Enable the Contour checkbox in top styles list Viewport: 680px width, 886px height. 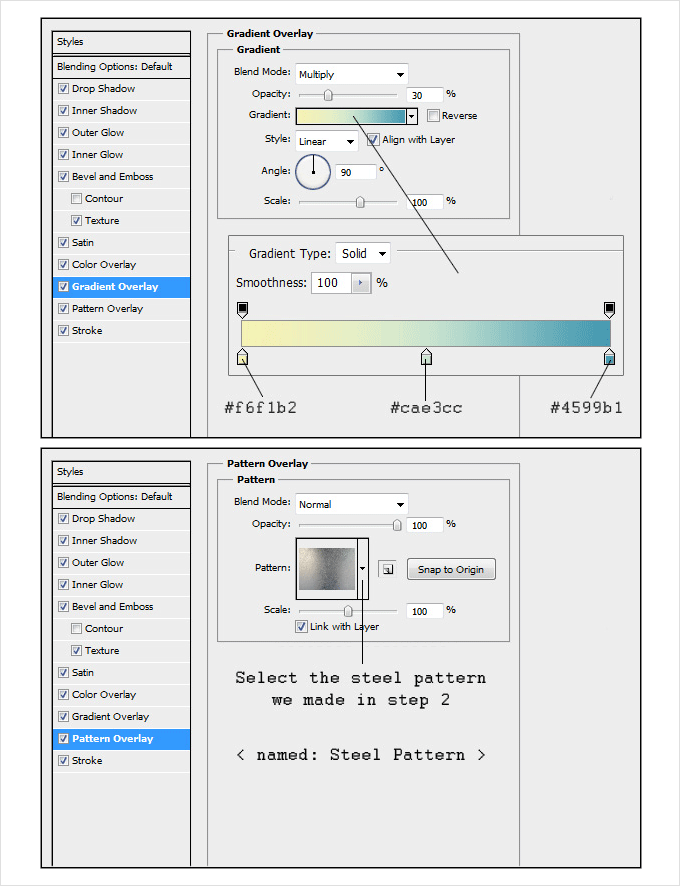[x=77, y=199]
